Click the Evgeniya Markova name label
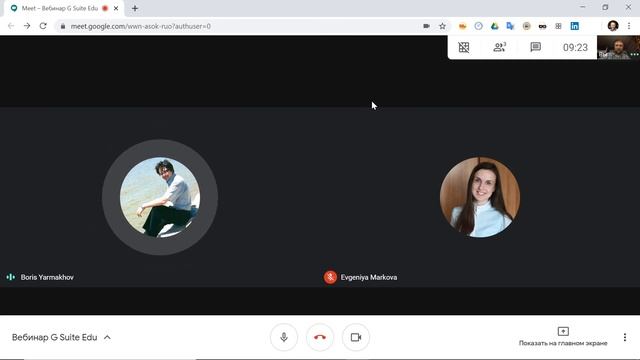 pyautogui.click(x=369, y=277)
